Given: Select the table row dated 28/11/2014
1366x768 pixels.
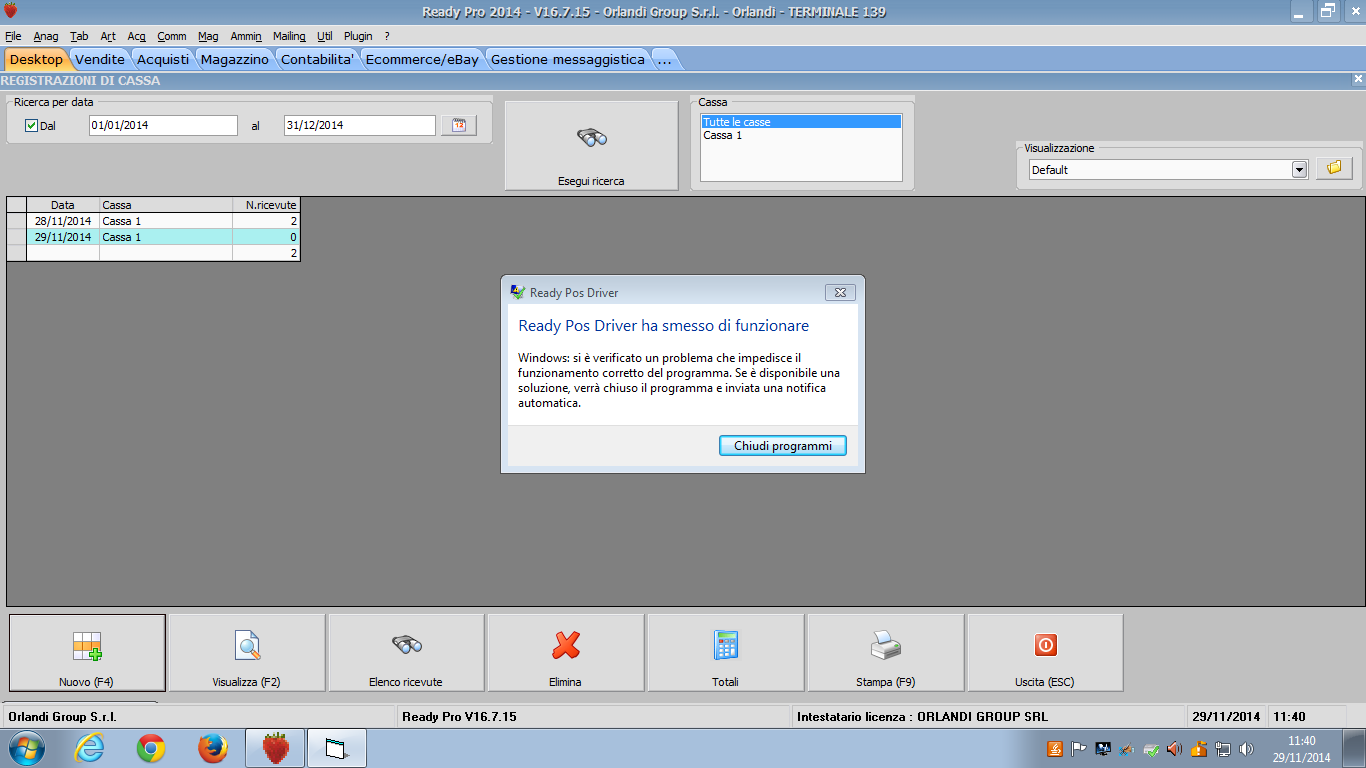Looking at the screenshot, I should point(153,221).
